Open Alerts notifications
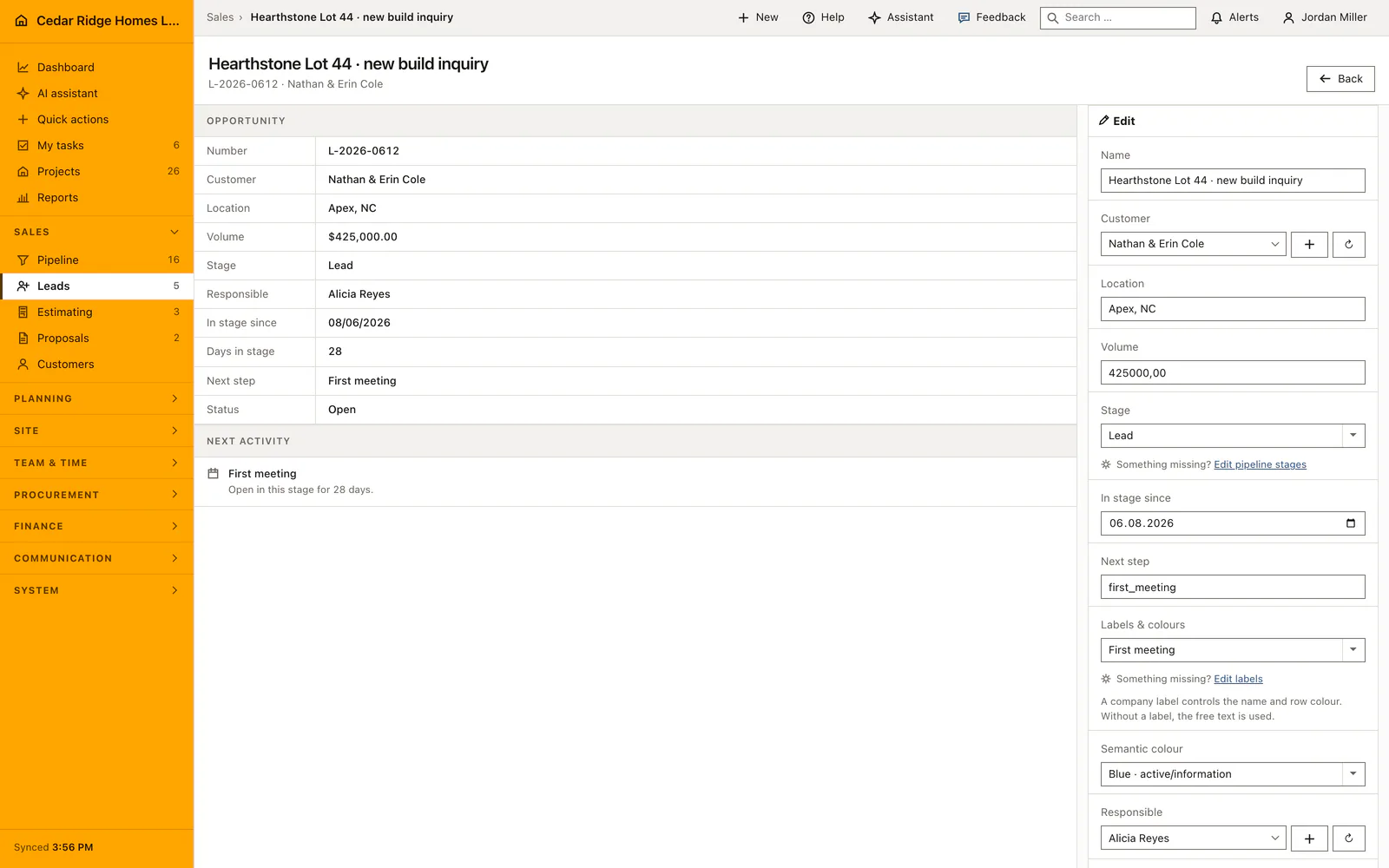 (x=1234, y=17)
